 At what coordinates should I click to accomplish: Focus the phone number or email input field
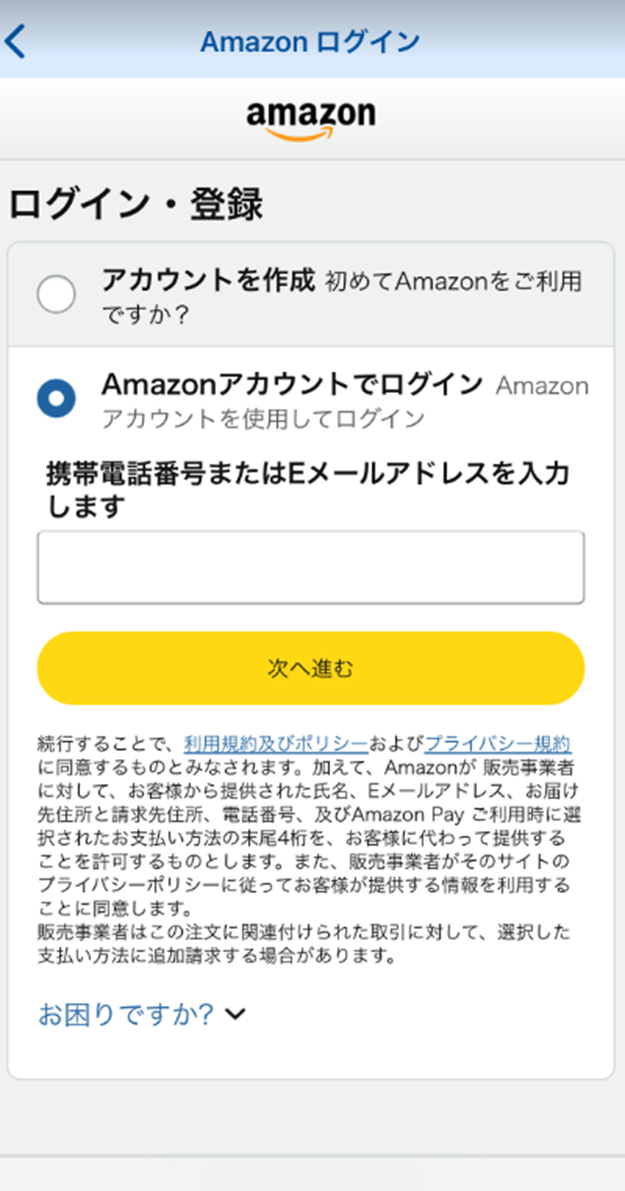[x=310, y=567]
